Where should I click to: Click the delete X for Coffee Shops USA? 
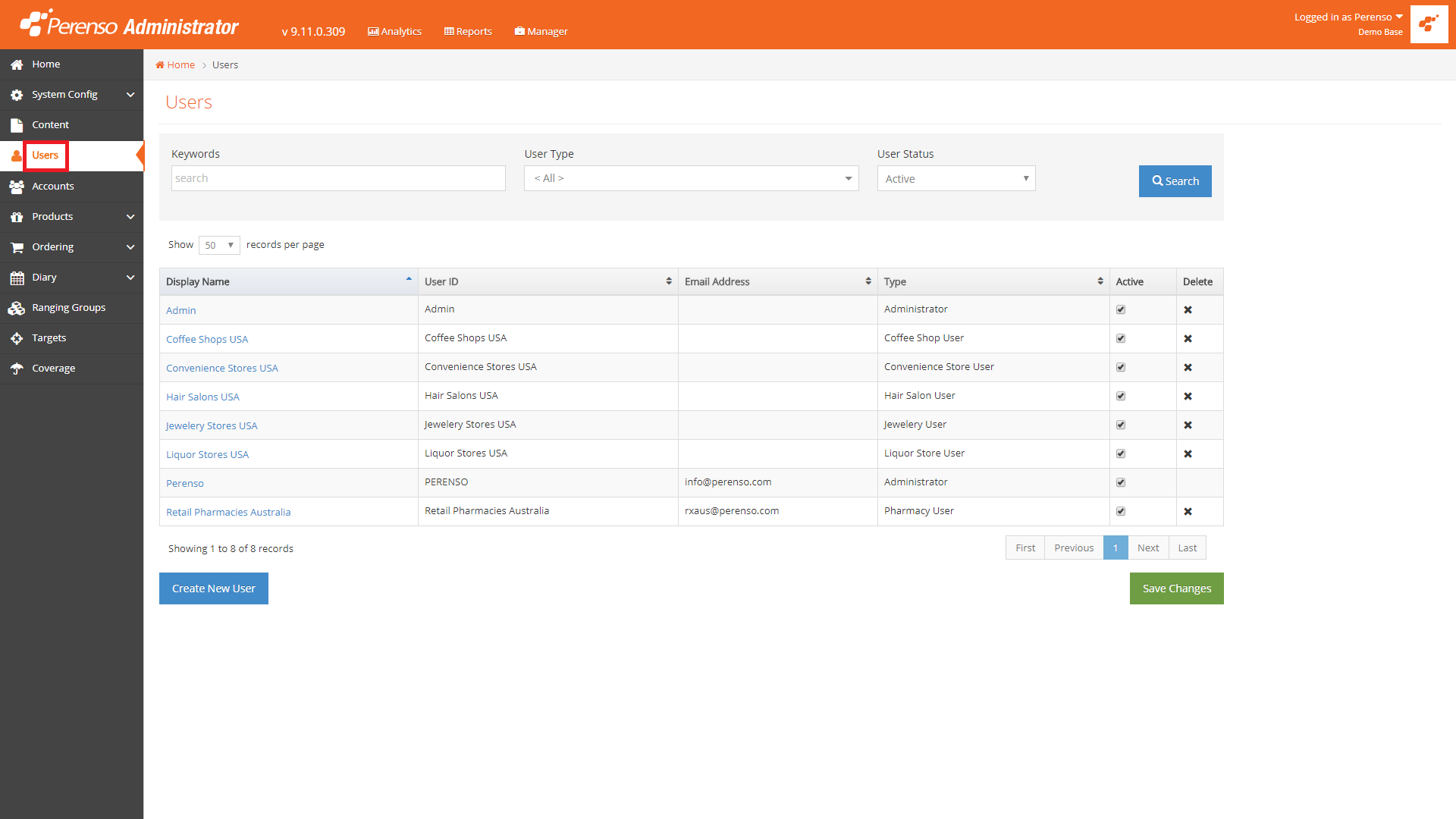tap(1188, 339)
